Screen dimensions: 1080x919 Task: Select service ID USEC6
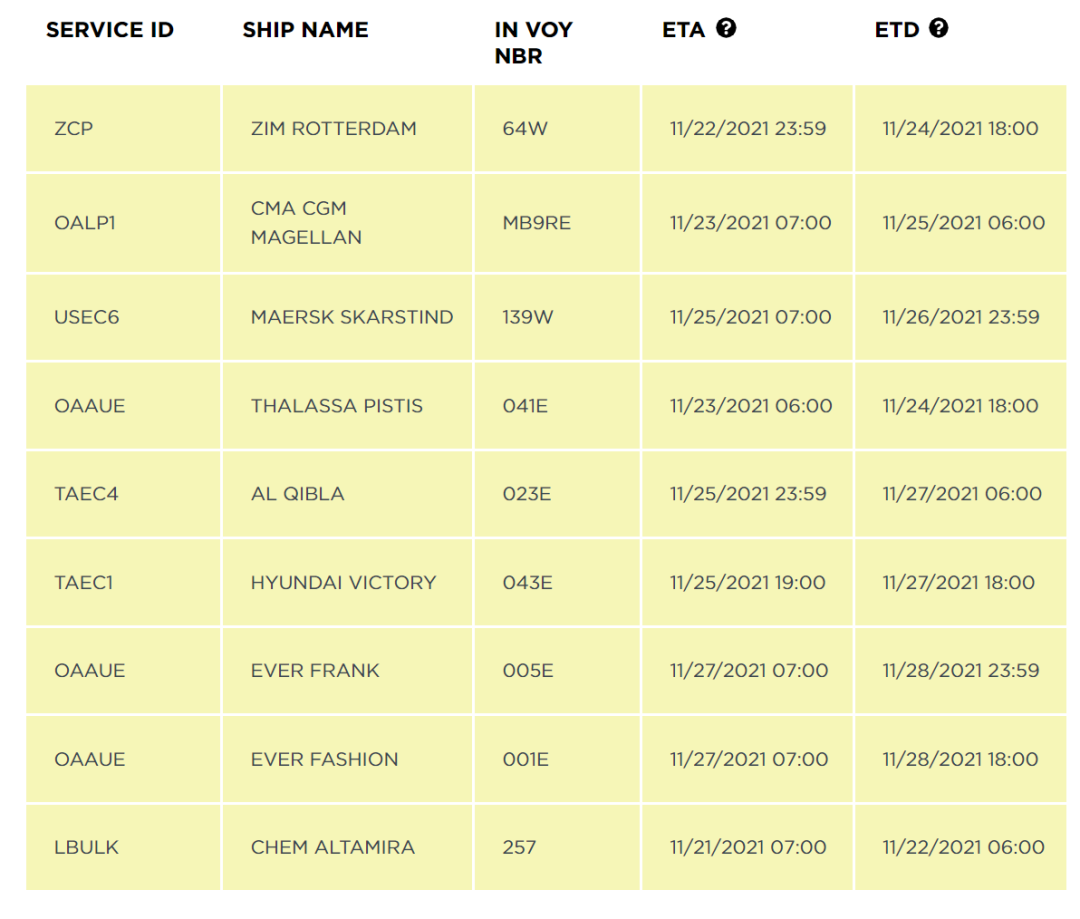point(87,318)
